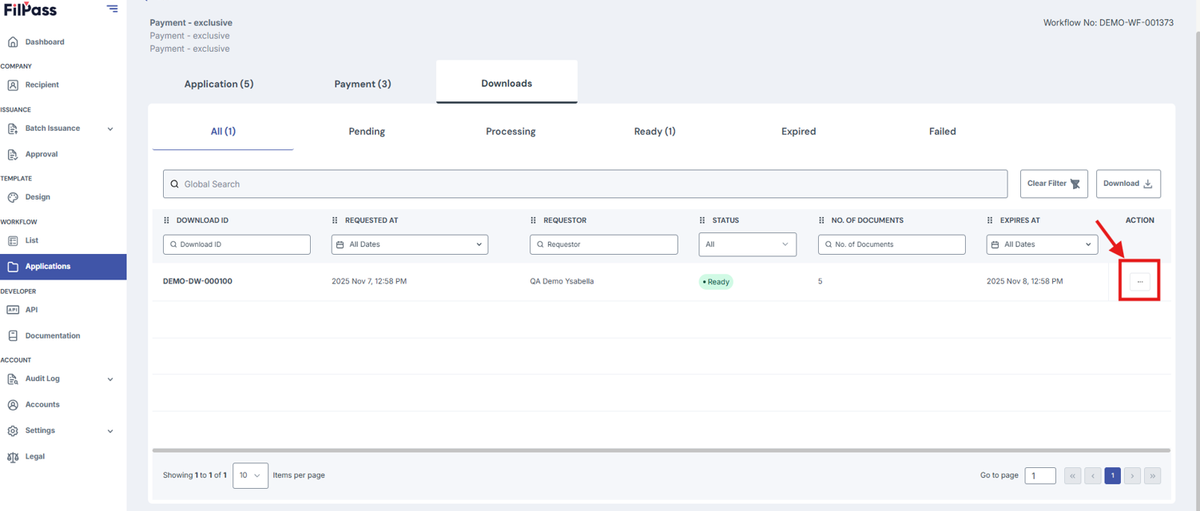Click the Ready status badge
This screenshot has width=1200, height=511.
click(x=716, y=282)
